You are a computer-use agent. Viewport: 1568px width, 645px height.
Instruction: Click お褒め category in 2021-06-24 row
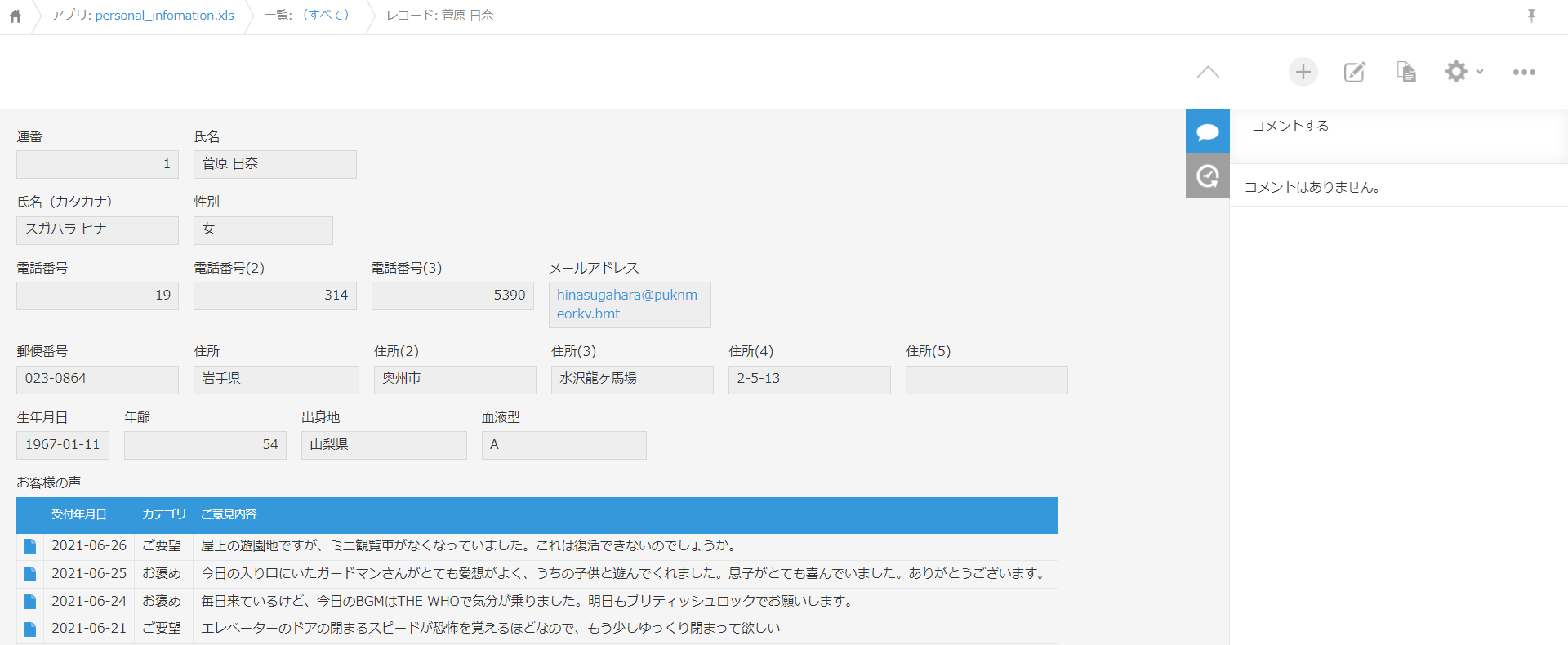(162, 601)
